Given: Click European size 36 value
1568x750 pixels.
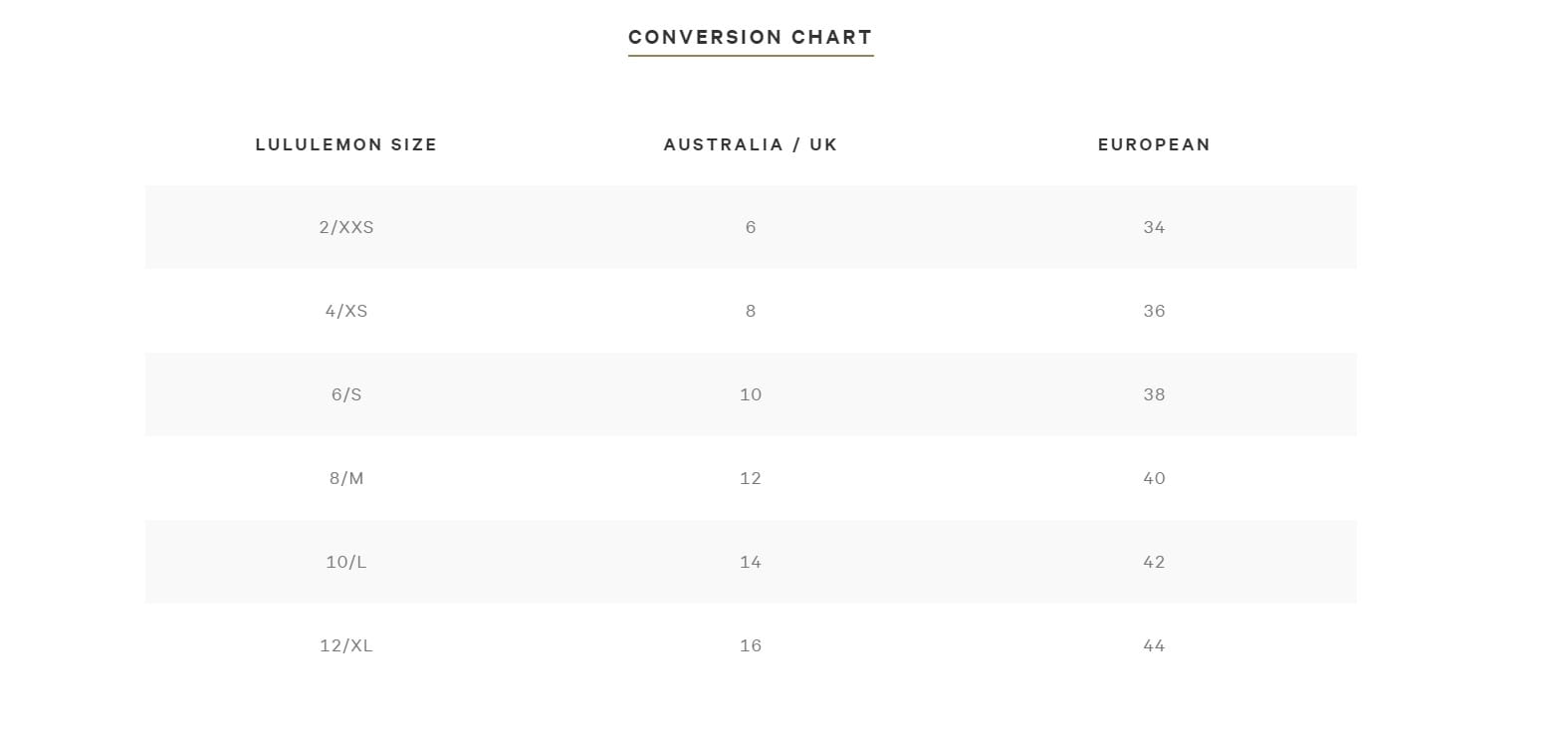Looking at the screenshot, I should tap(1154, 311).
